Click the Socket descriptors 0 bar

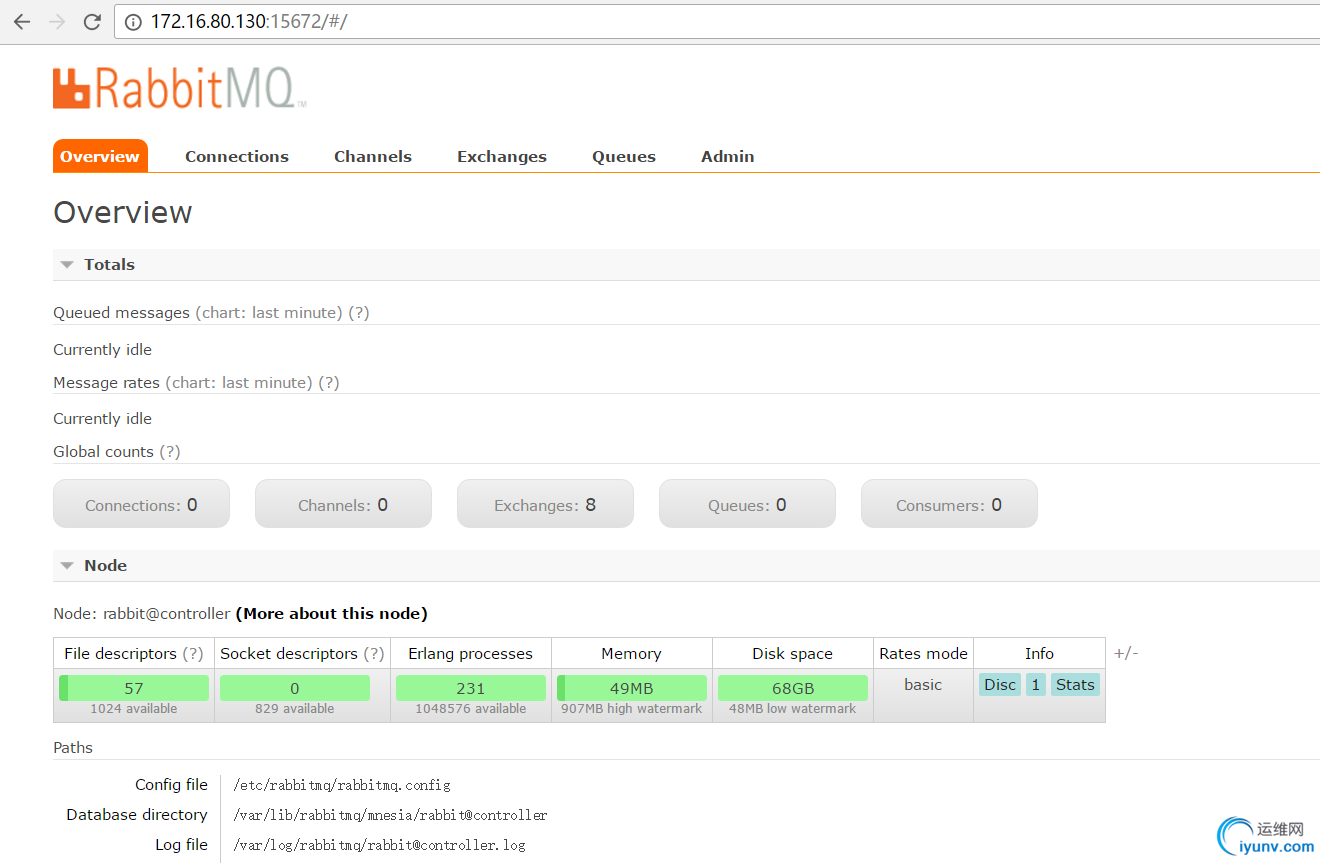pyautogui.click(x=295, y=688)
